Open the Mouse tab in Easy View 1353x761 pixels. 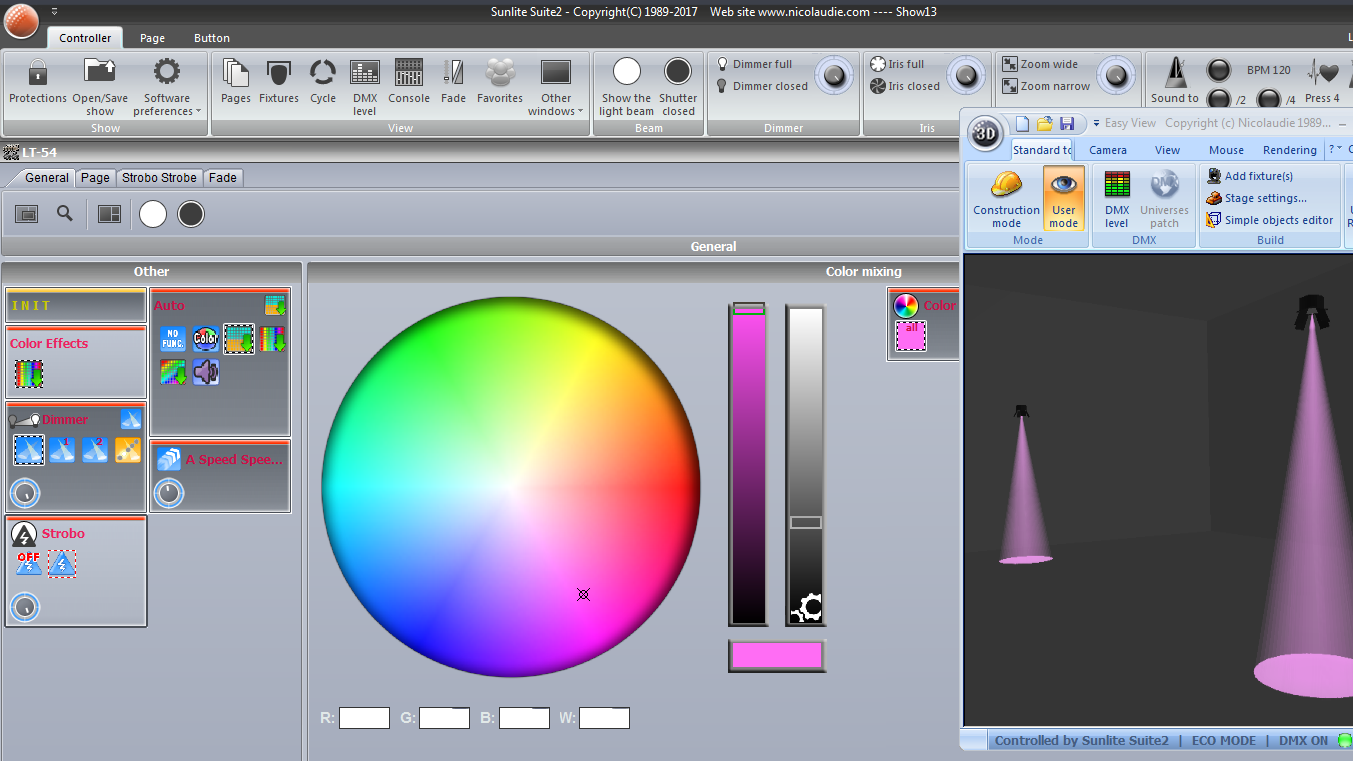tap(1226, 150)
